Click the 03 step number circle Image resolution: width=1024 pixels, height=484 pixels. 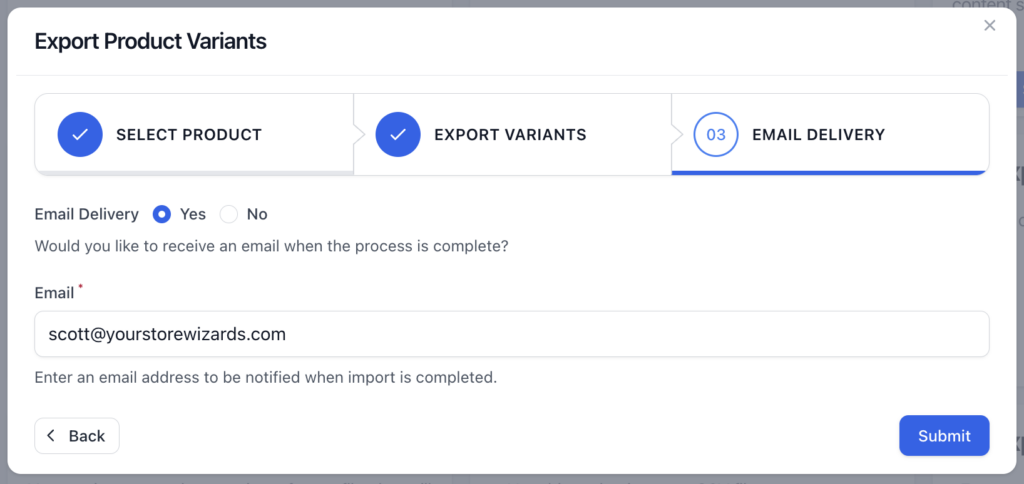[716, 135]
